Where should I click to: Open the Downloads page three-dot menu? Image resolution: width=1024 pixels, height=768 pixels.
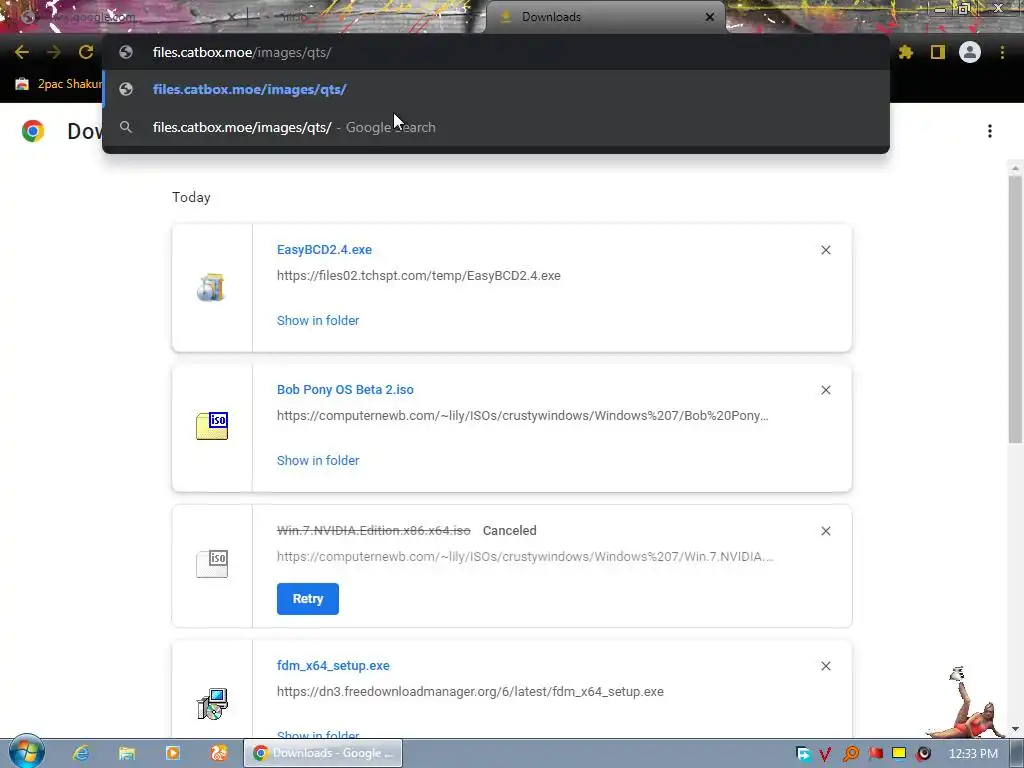point(990,131)
